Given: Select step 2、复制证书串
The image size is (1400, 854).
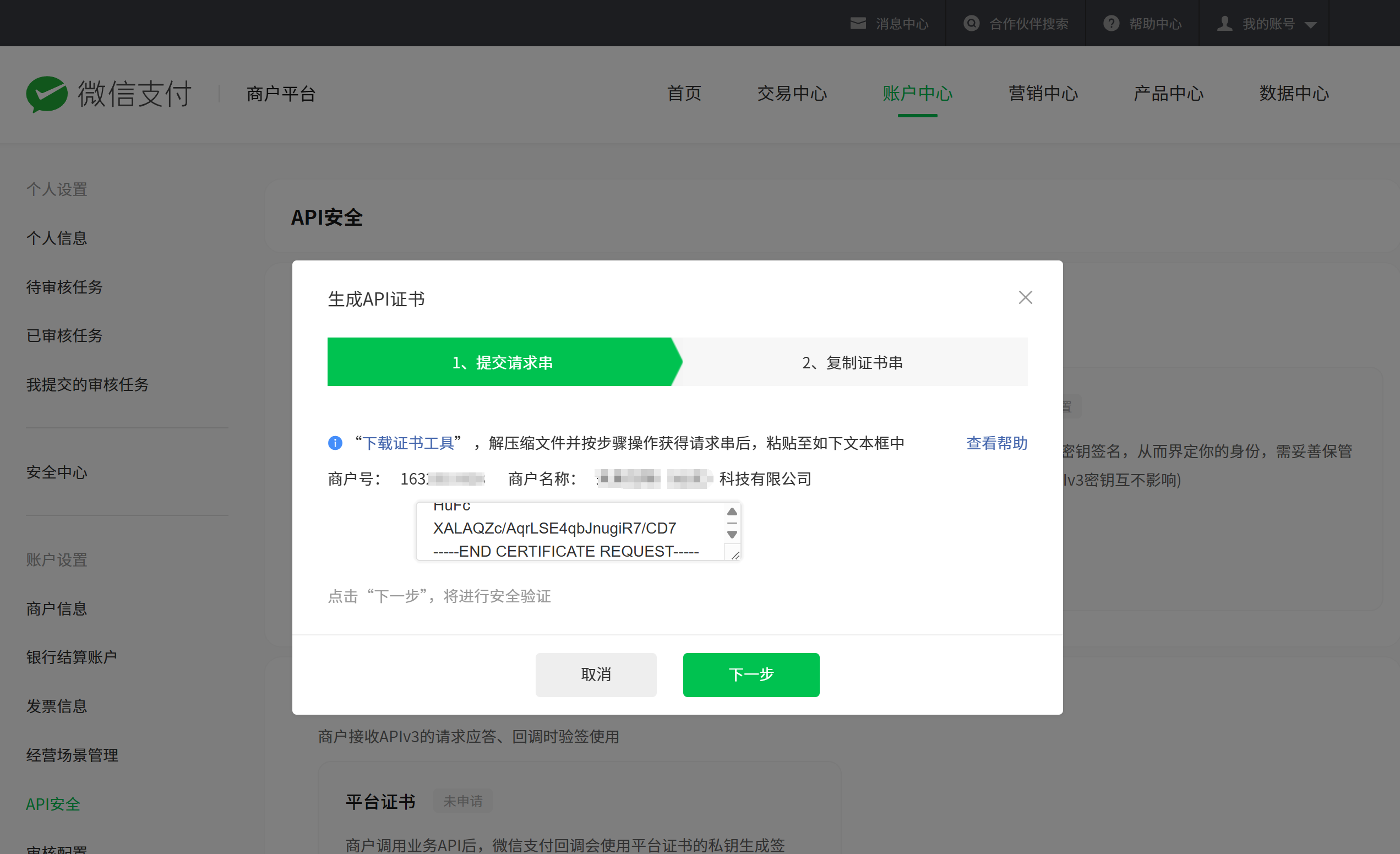Looking at the screenshot, I should pos(852,362).
